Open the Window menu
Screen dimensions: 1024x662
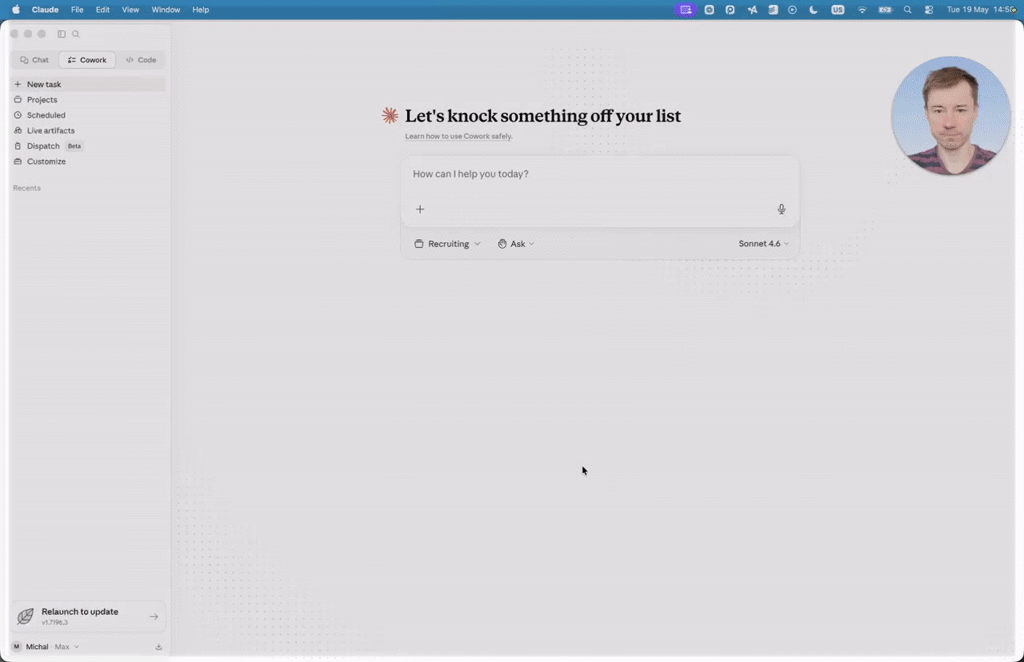pyautogui.click(x=166, y=10)
